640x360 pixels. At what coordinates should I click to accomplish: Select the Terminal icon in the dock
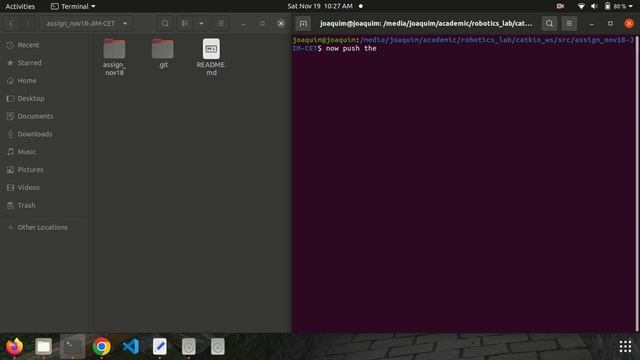click(72, 347)
